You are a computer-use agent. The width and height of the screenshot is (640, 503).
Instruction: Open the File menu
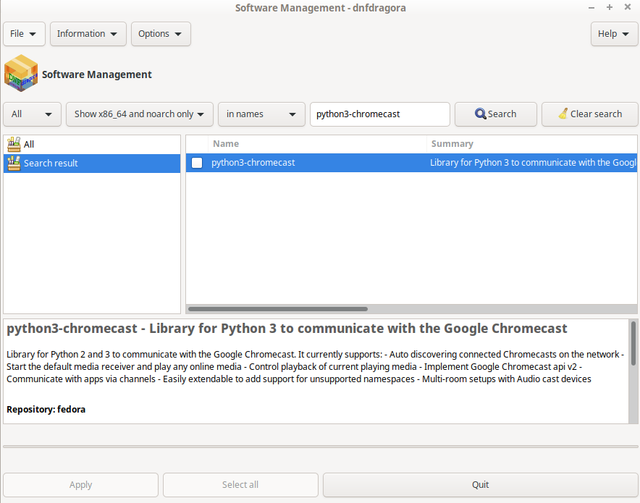click(24, 34)
